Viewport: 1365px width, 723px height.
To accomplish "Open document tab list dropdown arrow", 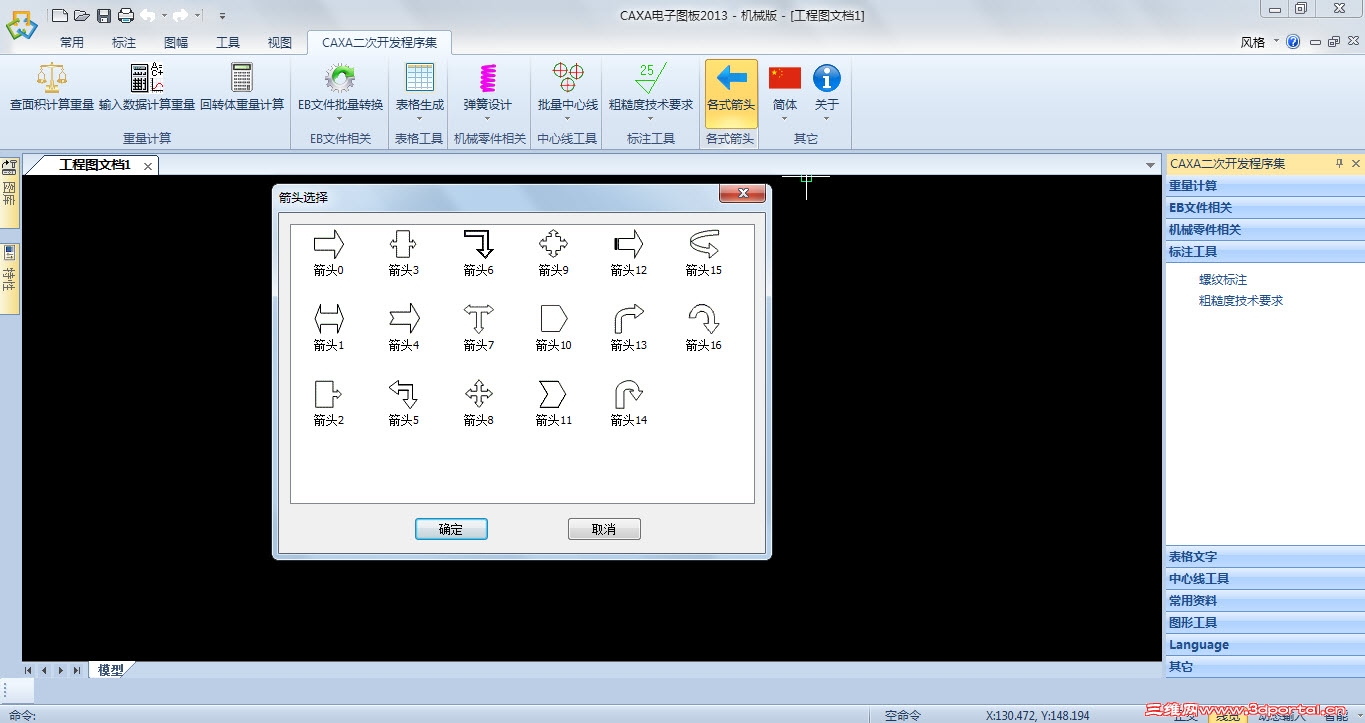I will pyautogui.click(x=1150, y=165).
